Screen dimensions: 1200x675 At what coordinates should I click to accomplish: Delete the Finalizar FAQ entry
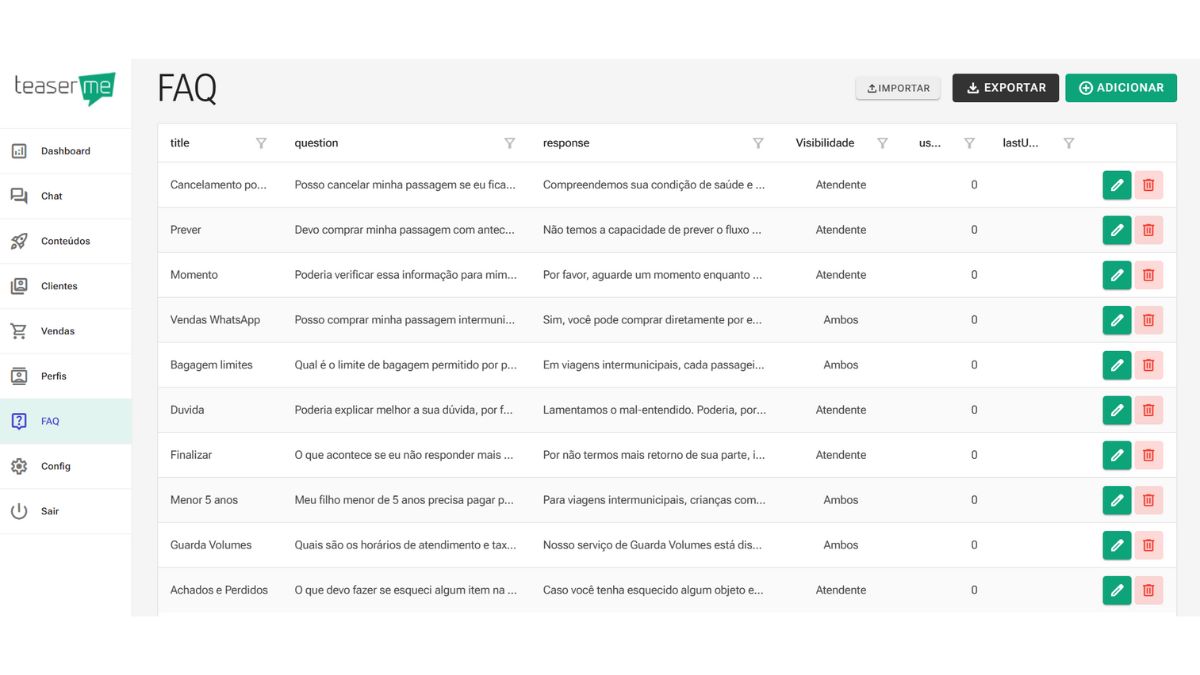click(1149, 455)
